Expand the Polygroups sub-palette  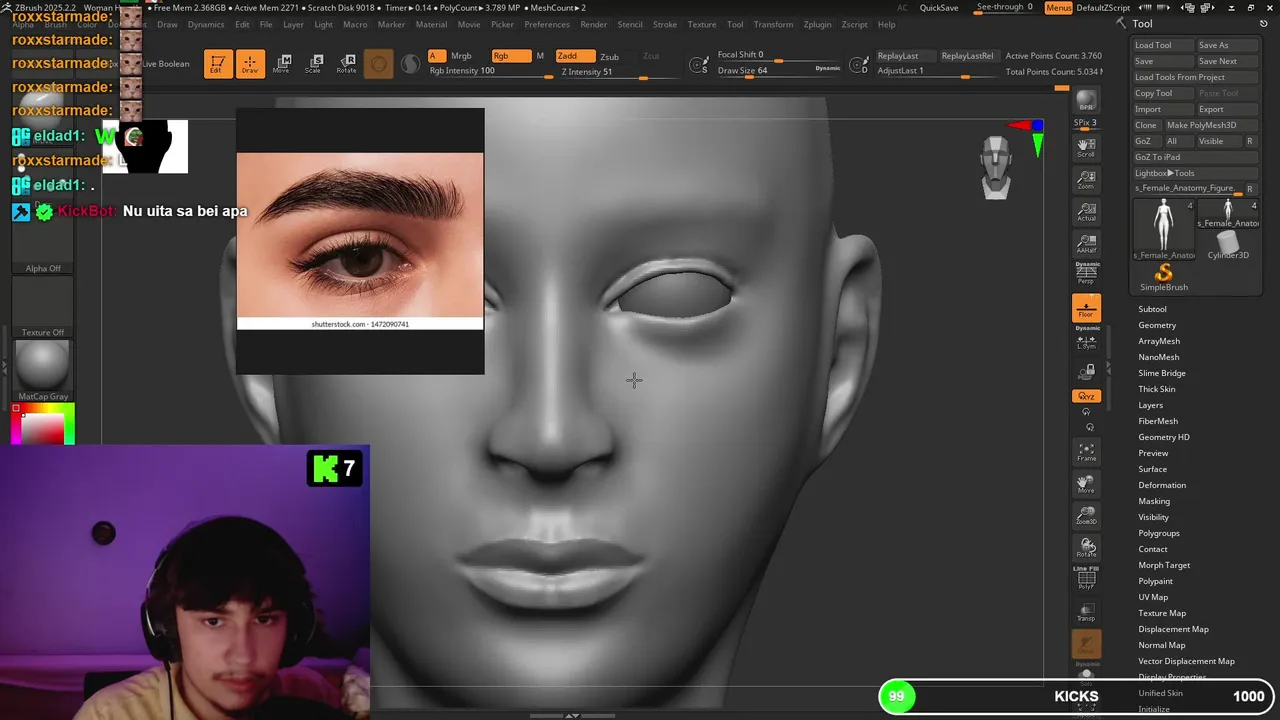1159,533
